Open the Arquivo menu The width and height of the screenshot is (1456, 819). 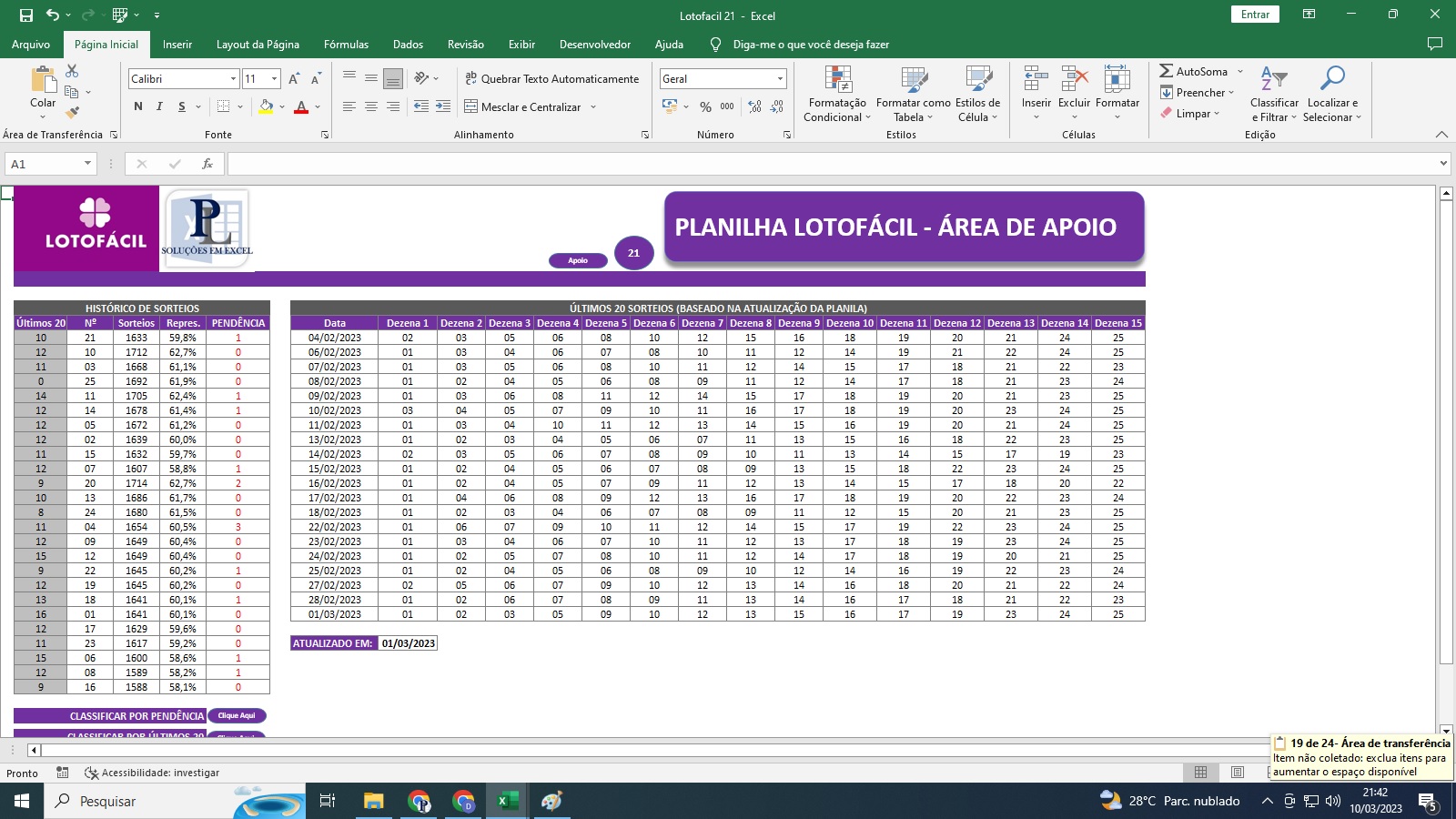coord(31,45)
